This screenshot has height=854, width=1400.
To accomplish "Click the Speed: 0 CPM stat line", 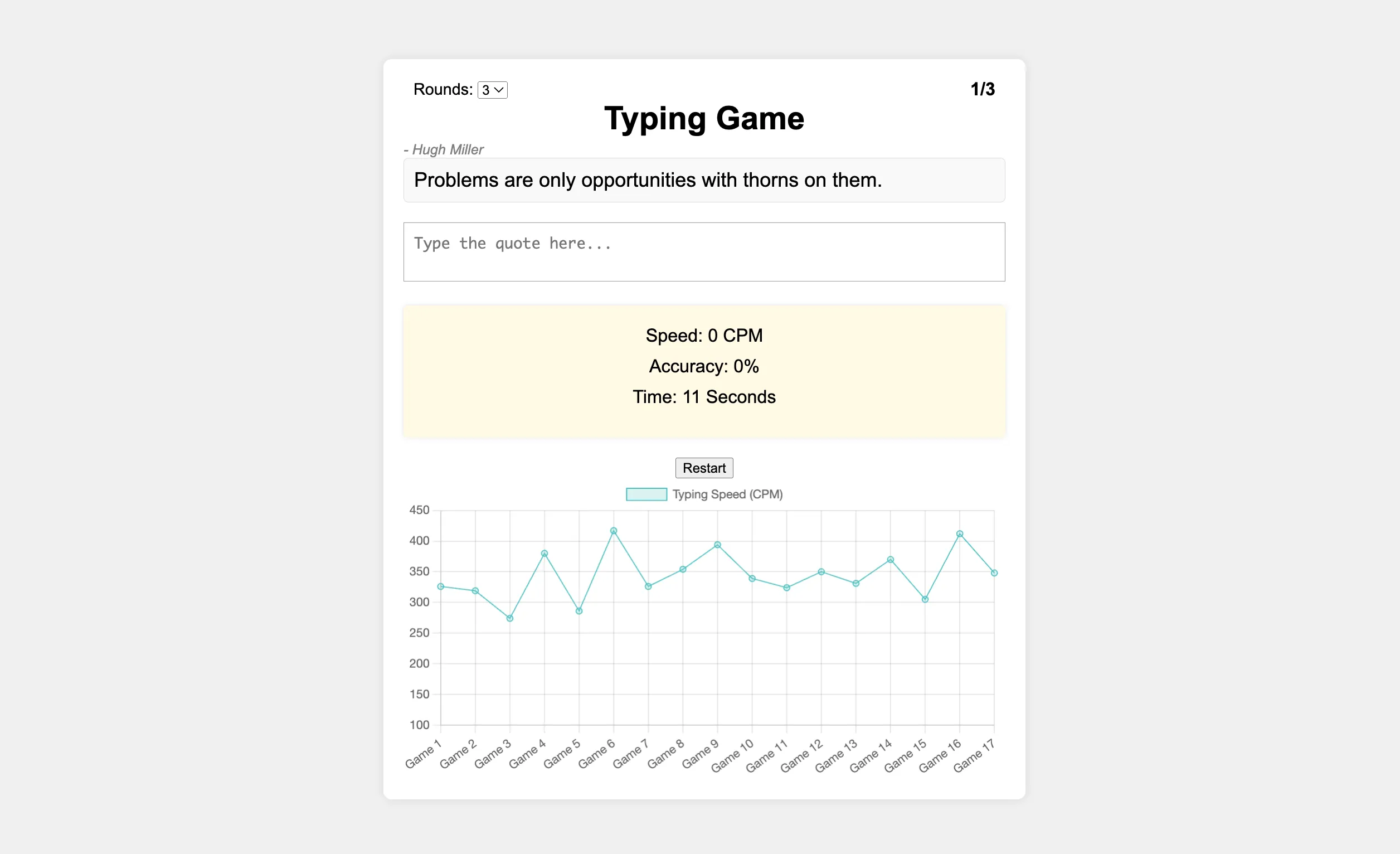I will click(x=703, y=335).
